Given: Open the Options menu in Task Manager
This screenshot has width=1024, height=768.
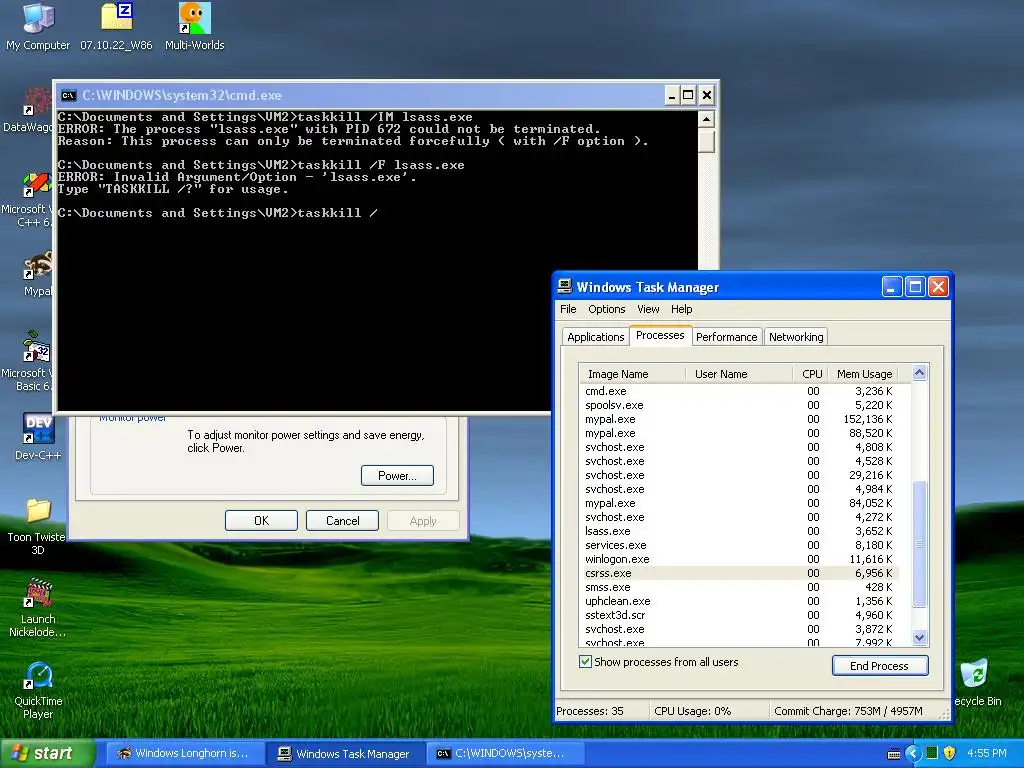Looking at the screenshot, I should tap(607, 309).
